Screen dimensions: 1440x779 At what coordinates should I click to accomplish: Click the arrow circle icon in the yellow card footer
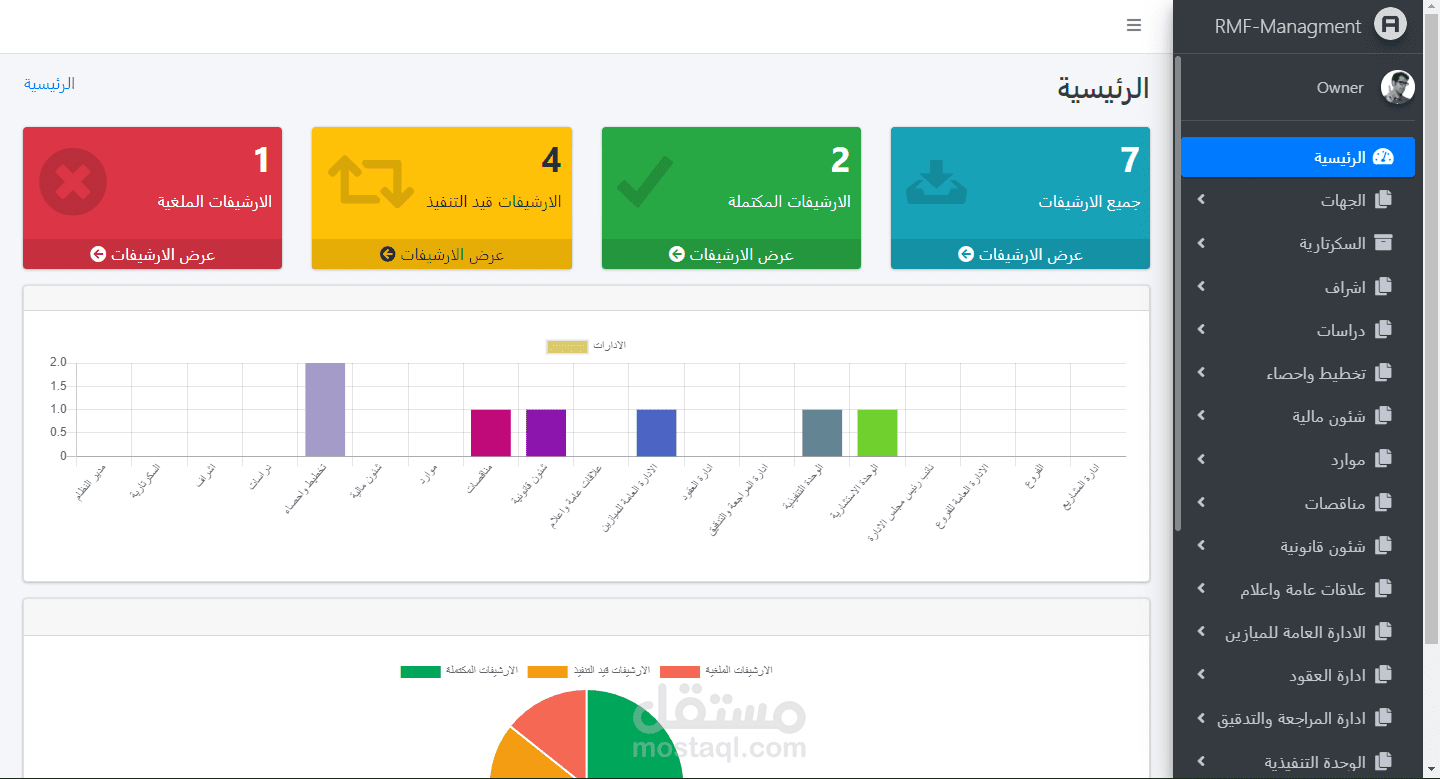tap(387, 254)
